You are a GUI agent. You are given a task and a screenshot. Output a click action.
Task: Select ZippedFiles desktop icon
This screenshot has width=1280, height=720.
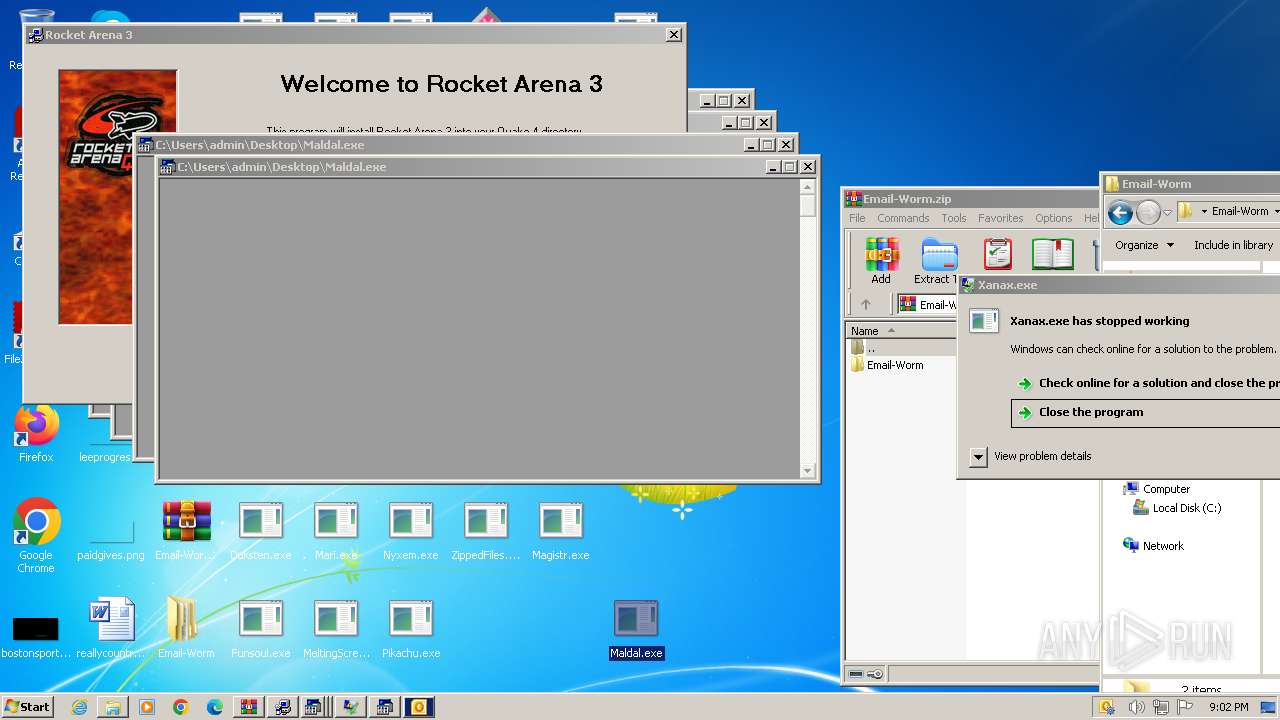(486, 532)
